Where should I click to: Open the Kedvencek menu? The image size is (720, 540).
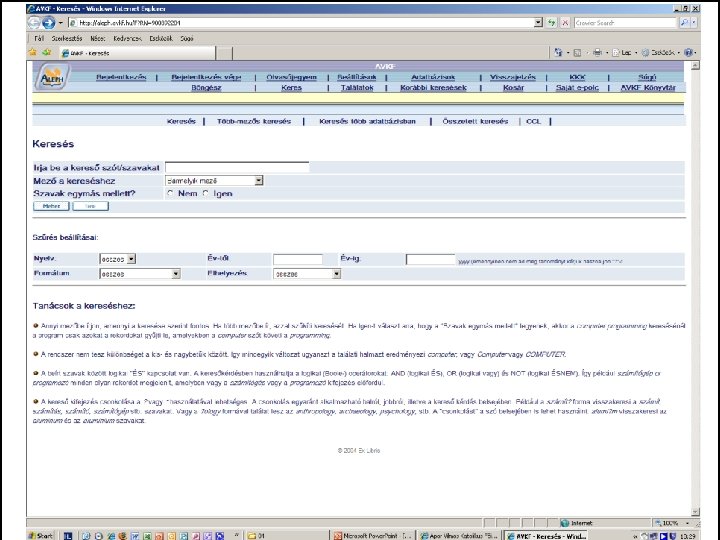coord(128,39)
